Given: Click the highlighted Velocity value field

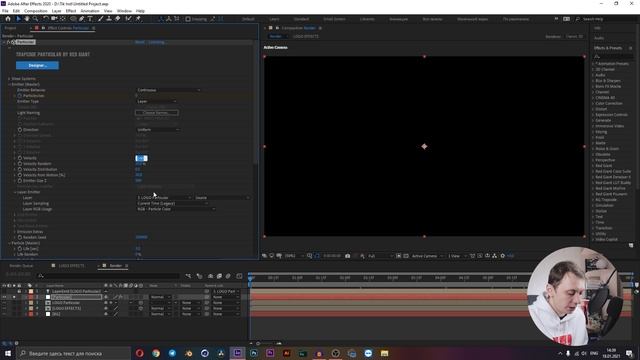Looking at the screenshot, I should pyautogui.click(x=142, y=158).
